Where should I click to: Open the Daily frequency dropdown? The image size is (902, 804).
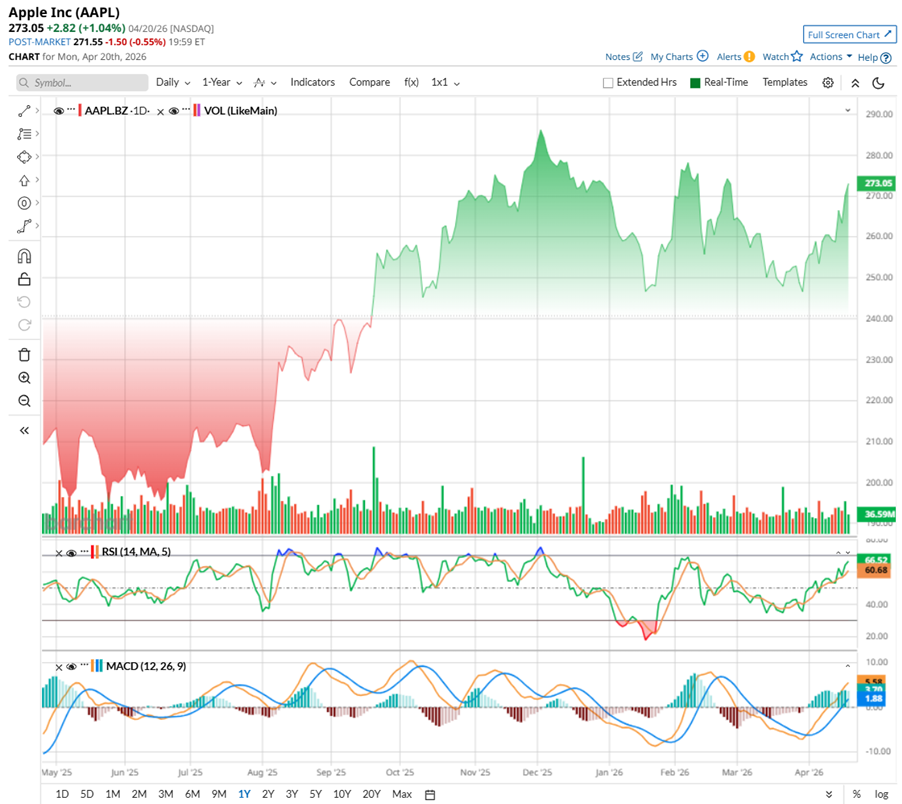[x=173, y=82]
